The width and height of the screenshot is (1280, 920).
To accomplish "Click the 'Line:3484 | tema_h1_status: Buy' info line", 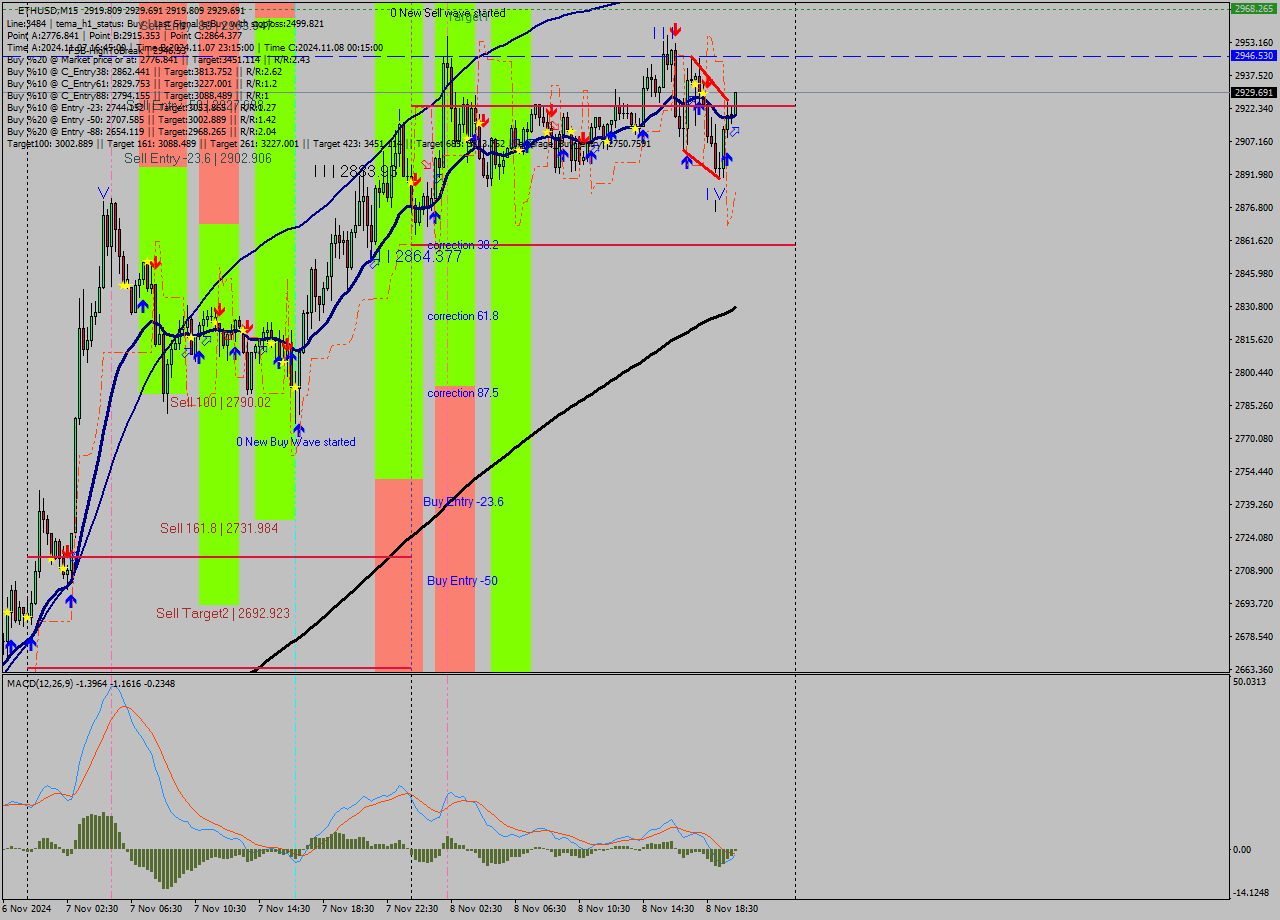I will 165,23.
